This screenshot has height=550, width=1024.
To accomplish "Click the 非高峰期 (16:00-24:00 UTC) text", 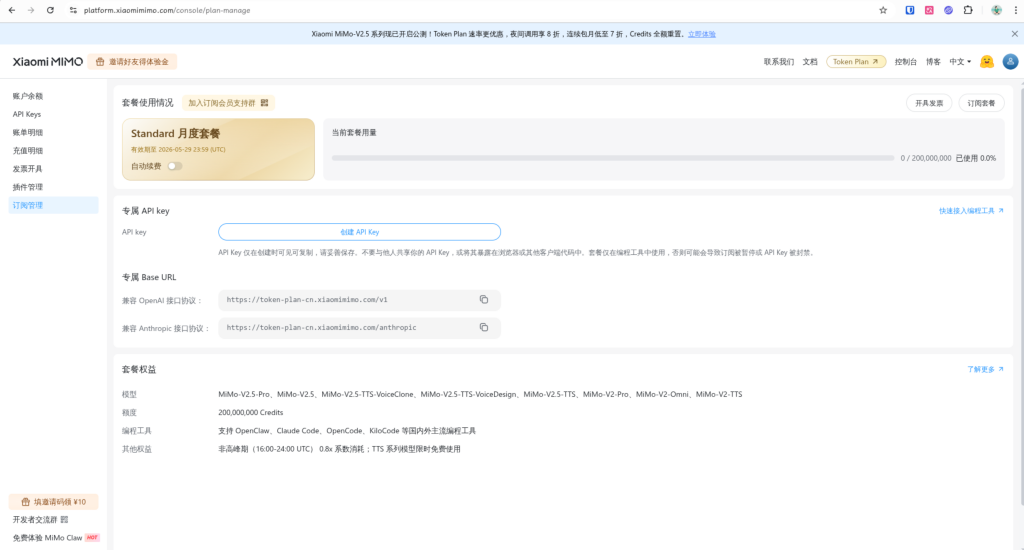I will [x=339, y=449].
